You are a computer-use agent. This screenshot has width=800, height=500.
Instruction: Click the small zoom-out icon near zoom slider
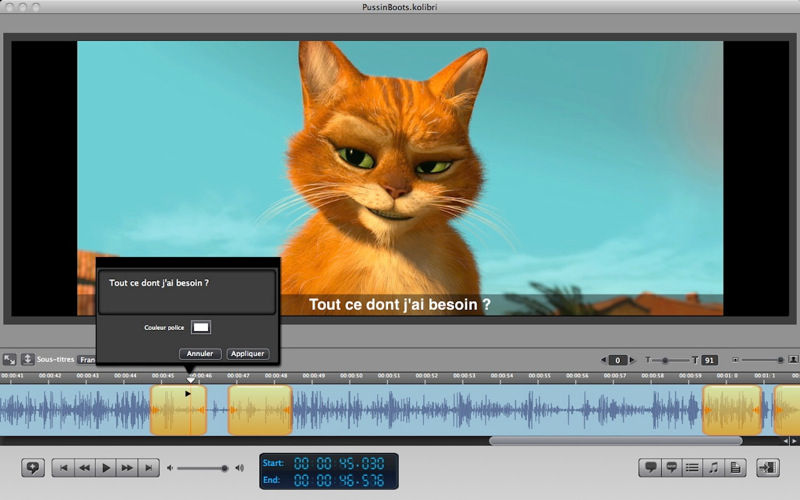pyautogui.click(x=735, y=360)
